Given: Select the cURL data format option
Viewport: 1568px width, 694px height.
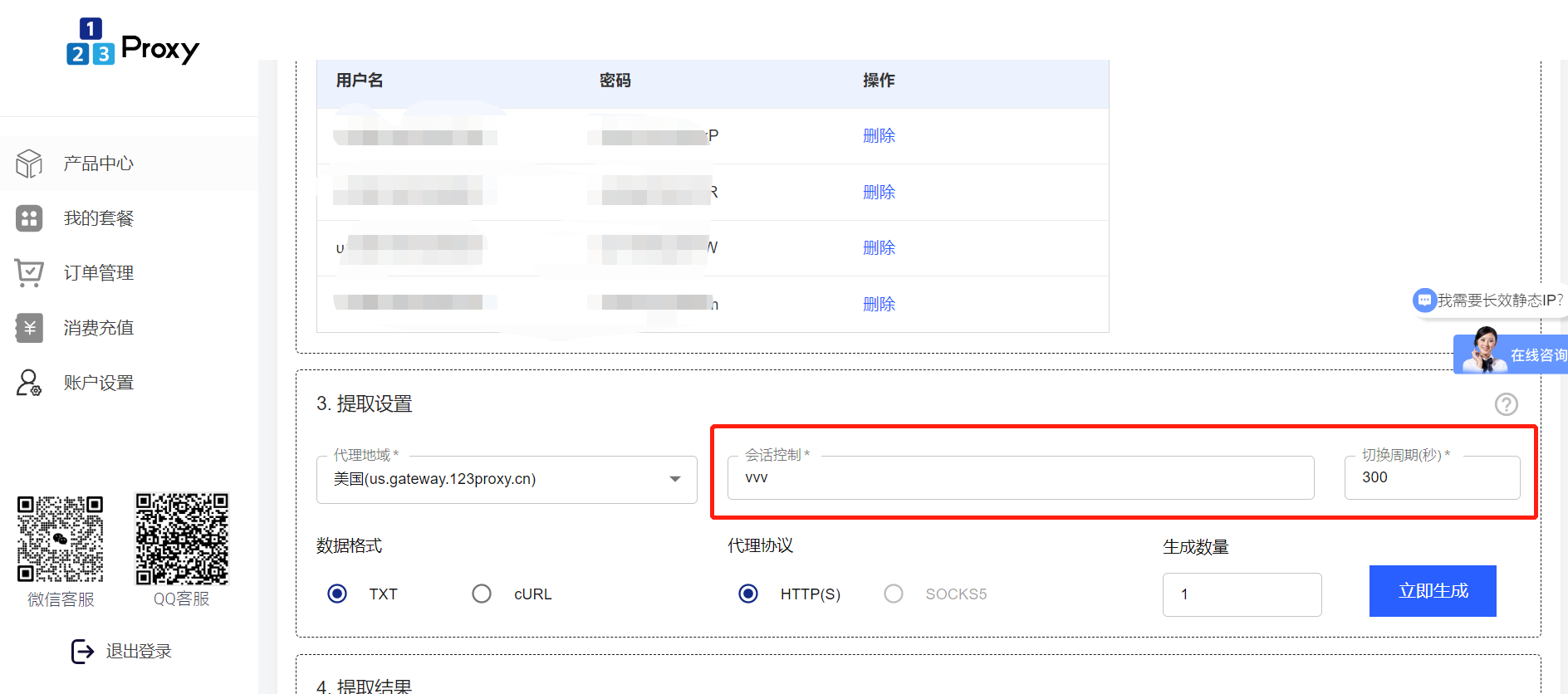Looking at the screenshot, I should point(482,594).
